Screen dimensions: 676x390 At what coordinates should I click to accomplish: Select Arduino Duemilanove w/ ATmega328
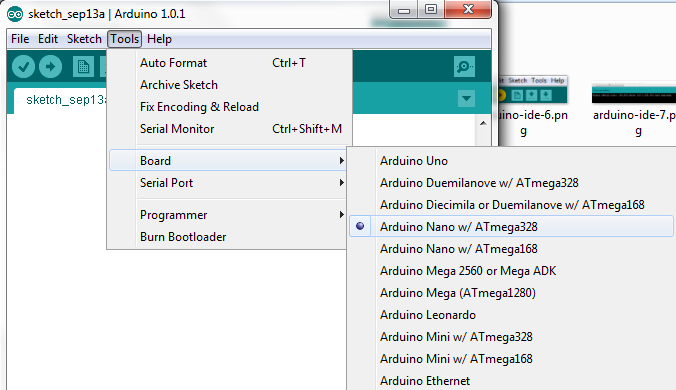point(511,183)
